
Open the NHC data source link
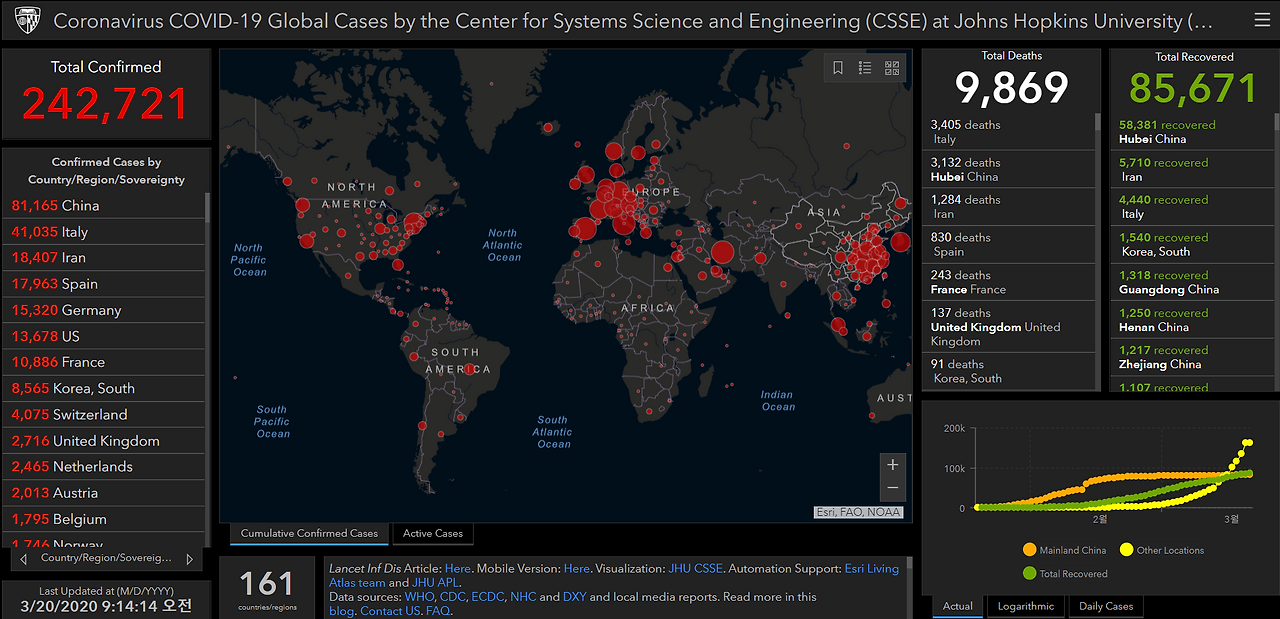[x=523, y=597]
